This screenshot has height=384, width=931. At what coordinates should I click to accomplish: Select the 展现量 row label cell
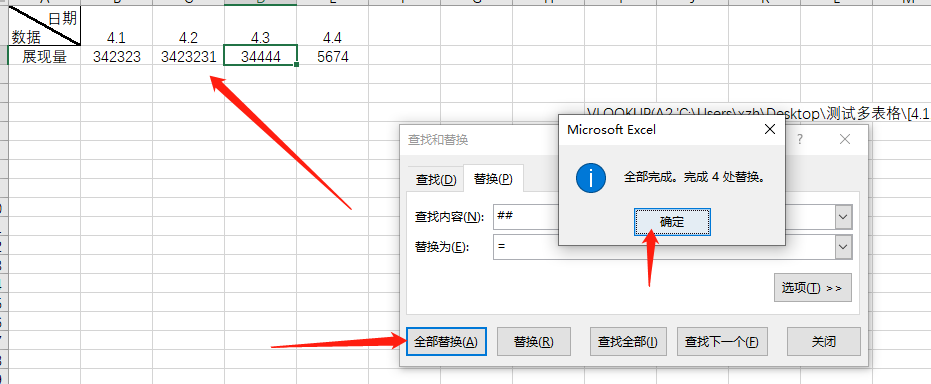tap(45, 57)
